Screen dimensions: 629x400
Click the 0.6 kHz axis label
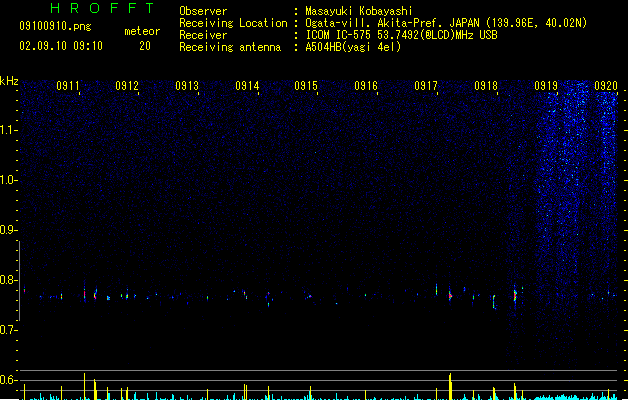pos(8,380)
